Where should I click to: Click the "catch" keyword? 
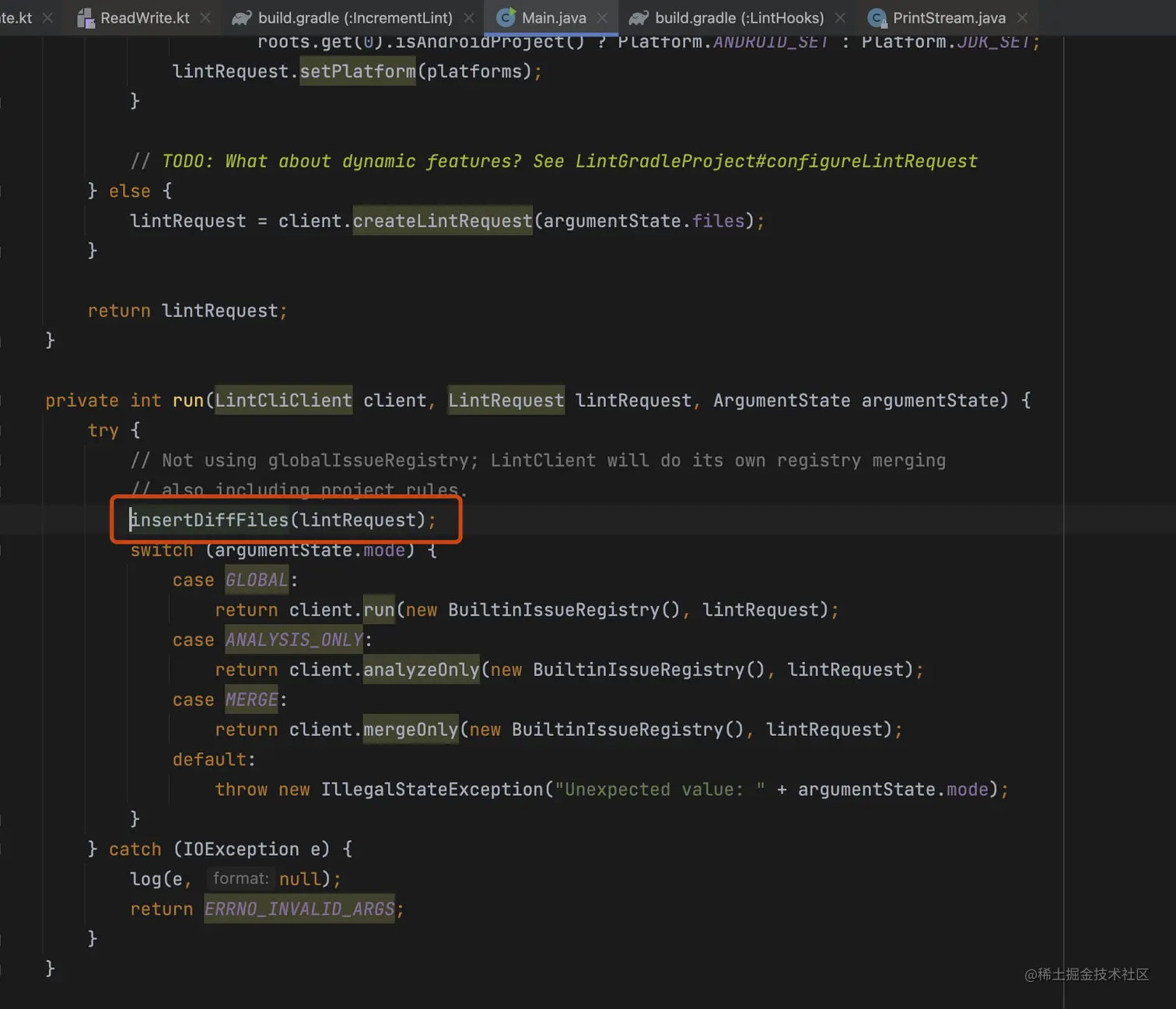135,850
